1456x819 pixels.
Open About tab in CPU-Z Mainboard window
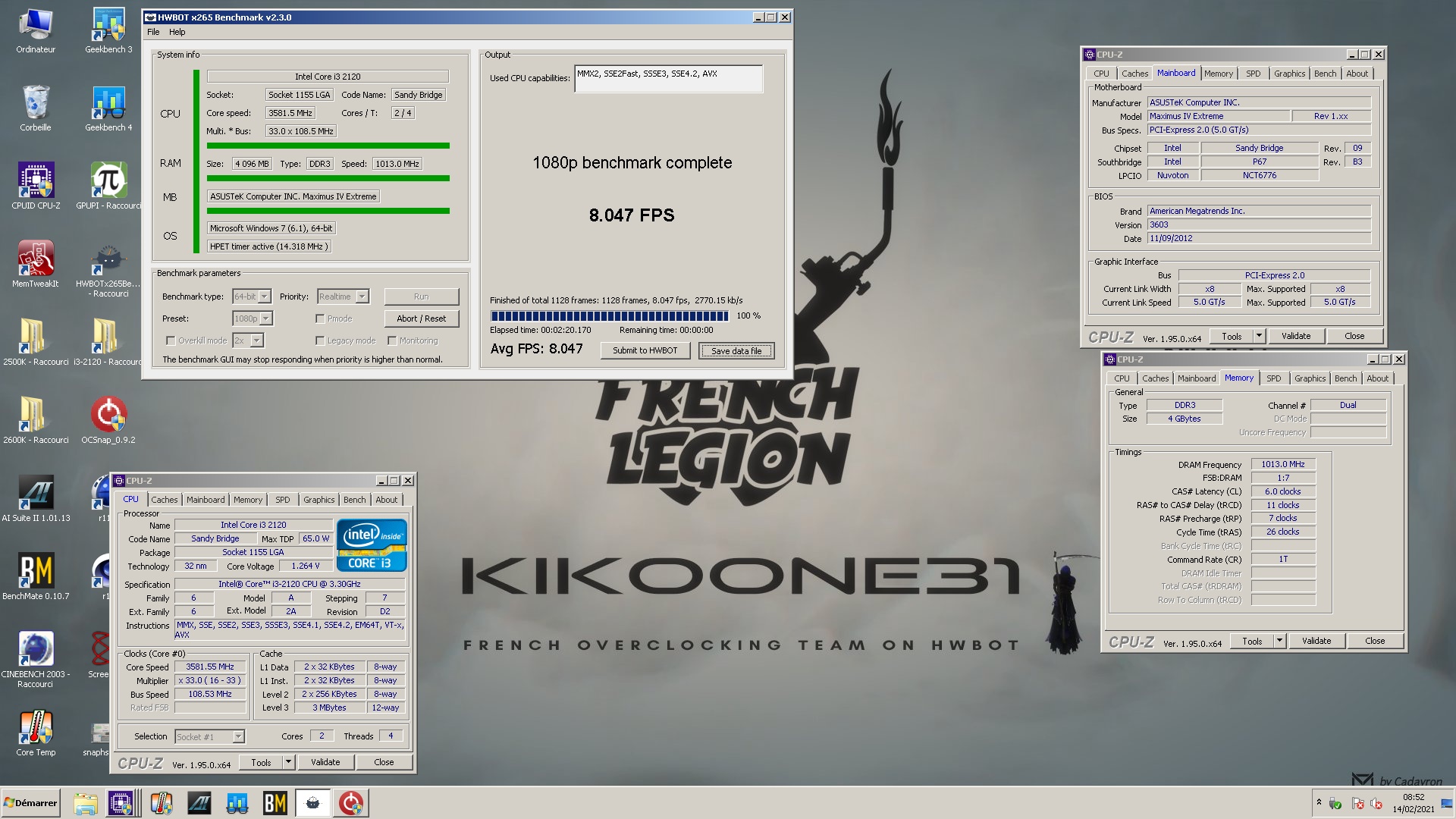[1357, 74]
